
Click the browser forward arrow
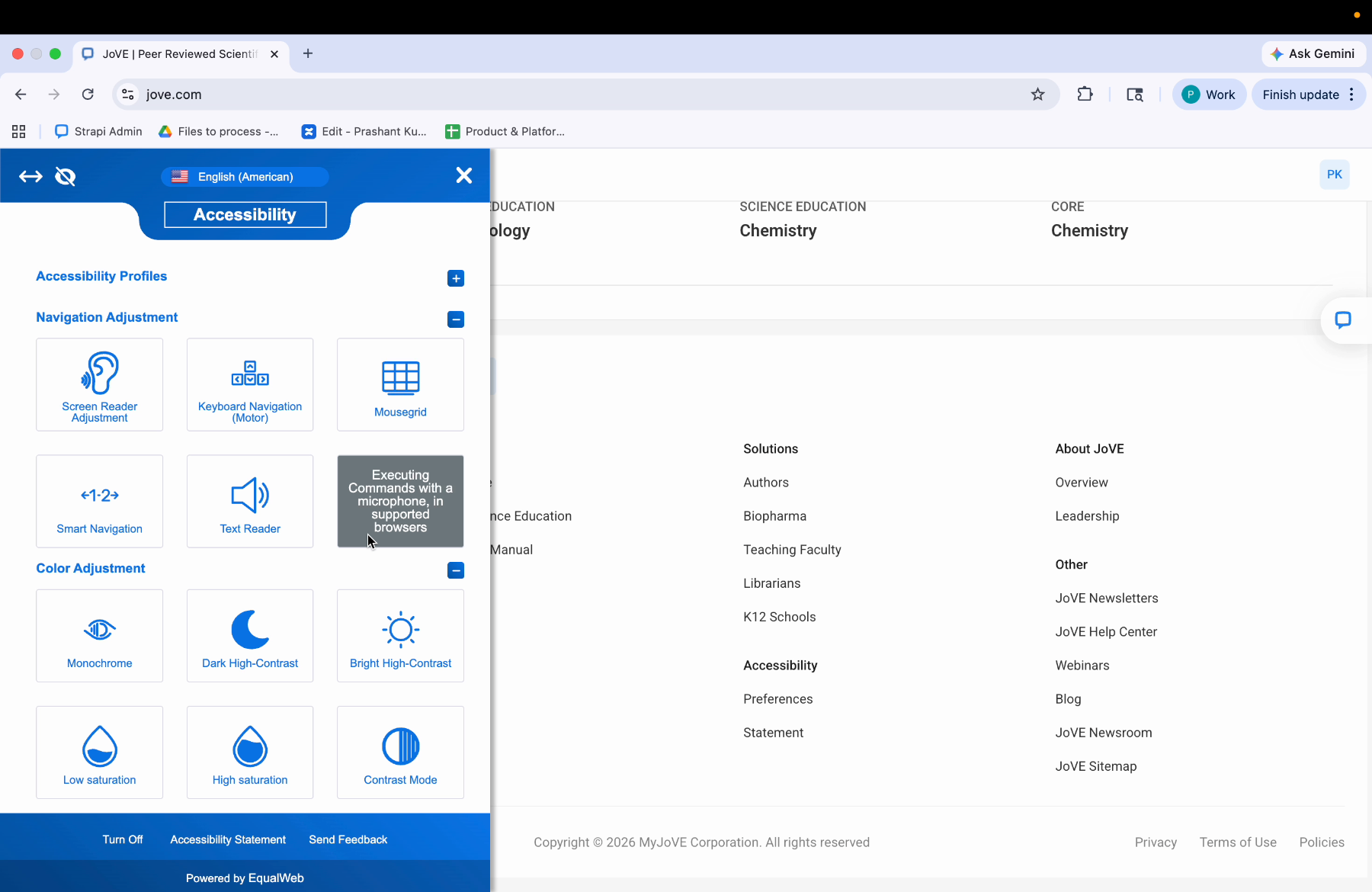(53, 95)
